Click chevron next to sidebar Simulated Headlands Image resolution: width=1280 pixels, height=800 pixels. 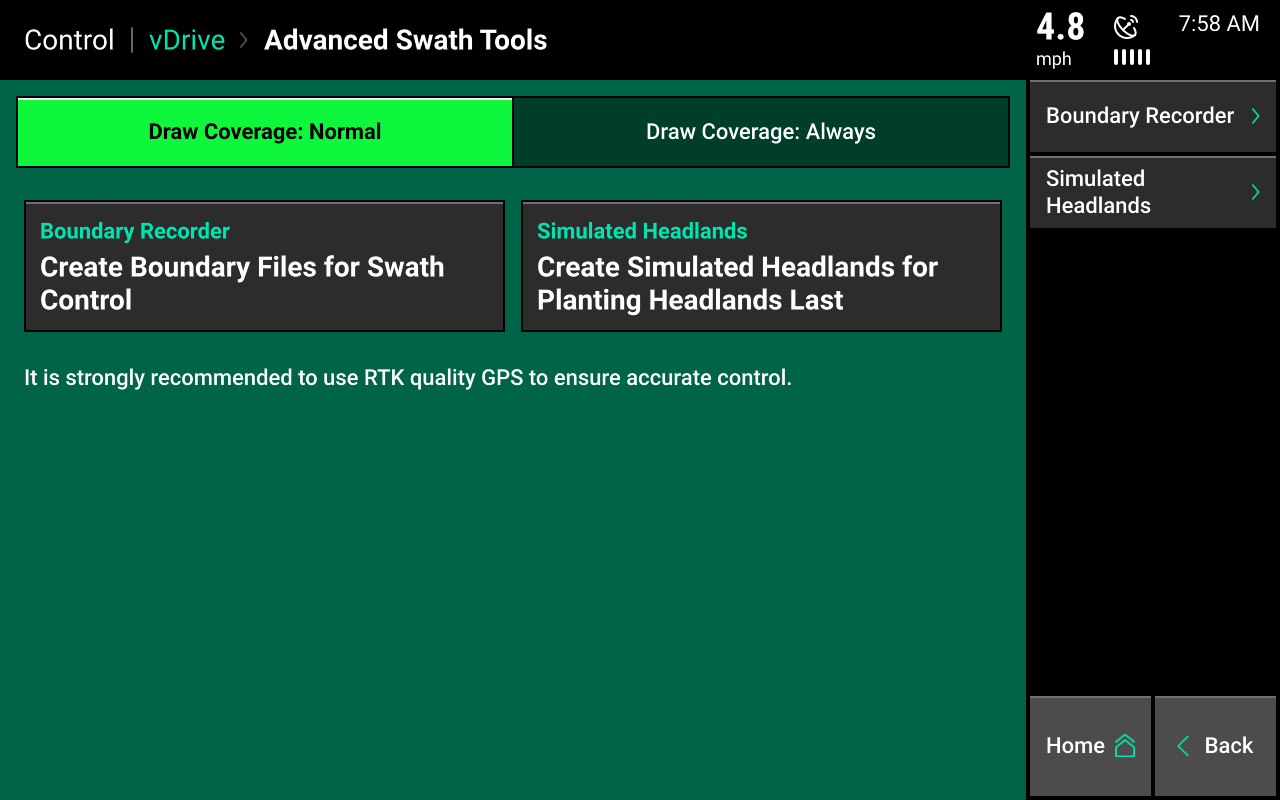tap(1256, 192)
